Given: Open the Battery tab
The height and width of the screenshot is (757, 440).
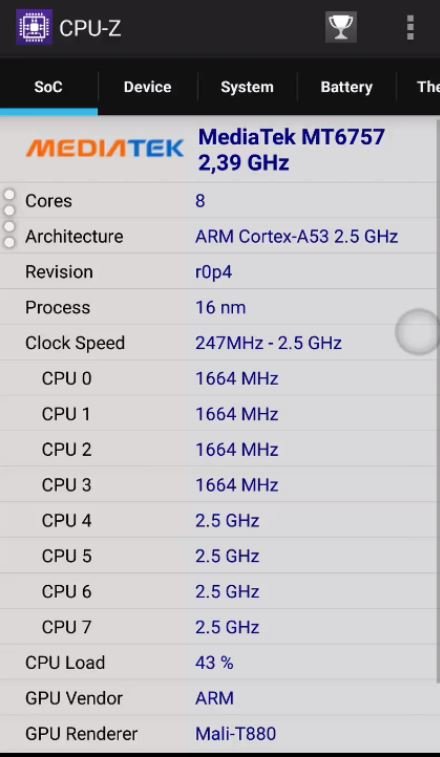Looking at the screenshot, I should (x=346, y=87).
